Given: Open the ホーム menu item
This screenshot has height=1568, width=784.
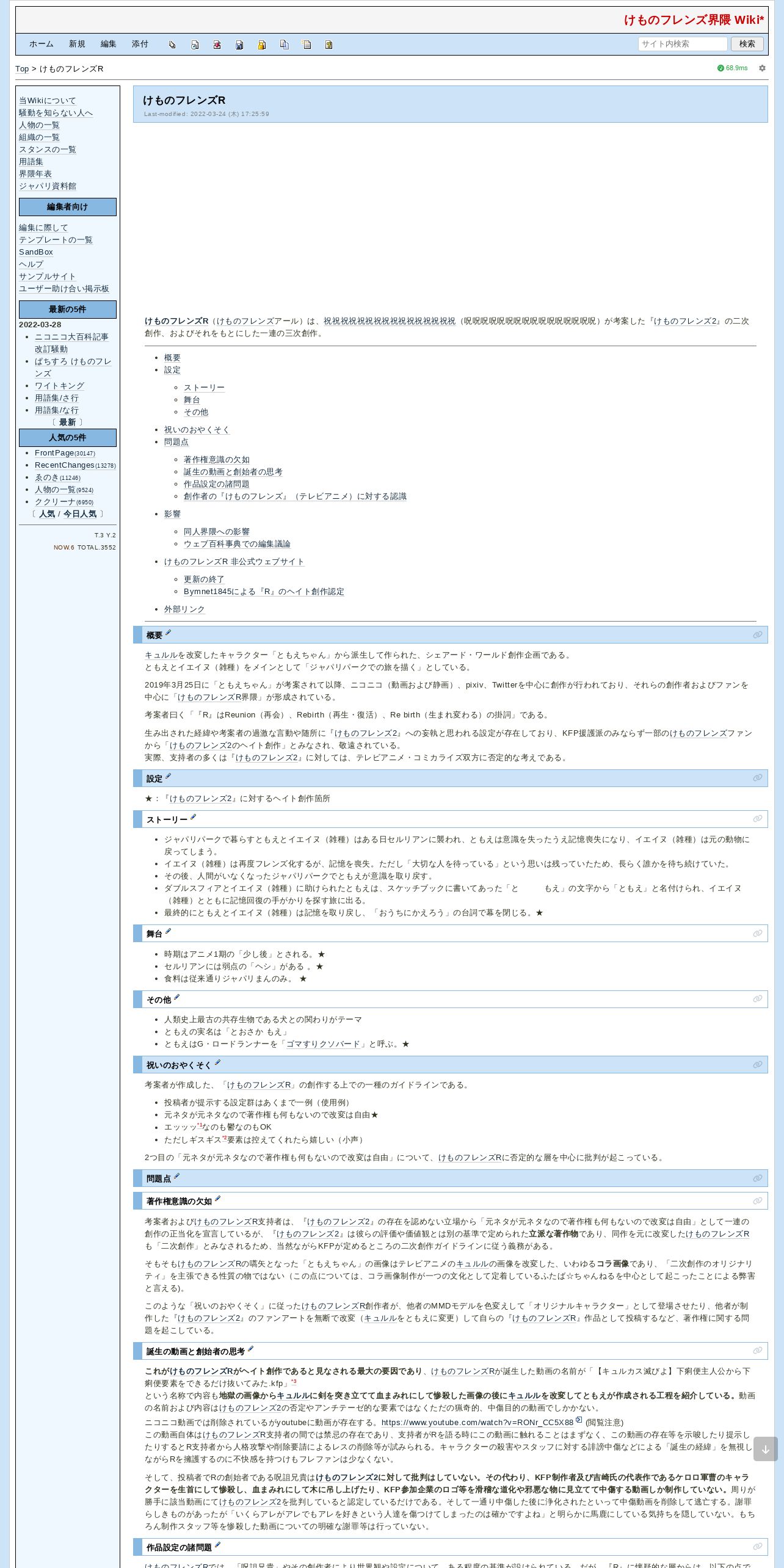Looking at the screenshot, I should (x=42, y=44).
